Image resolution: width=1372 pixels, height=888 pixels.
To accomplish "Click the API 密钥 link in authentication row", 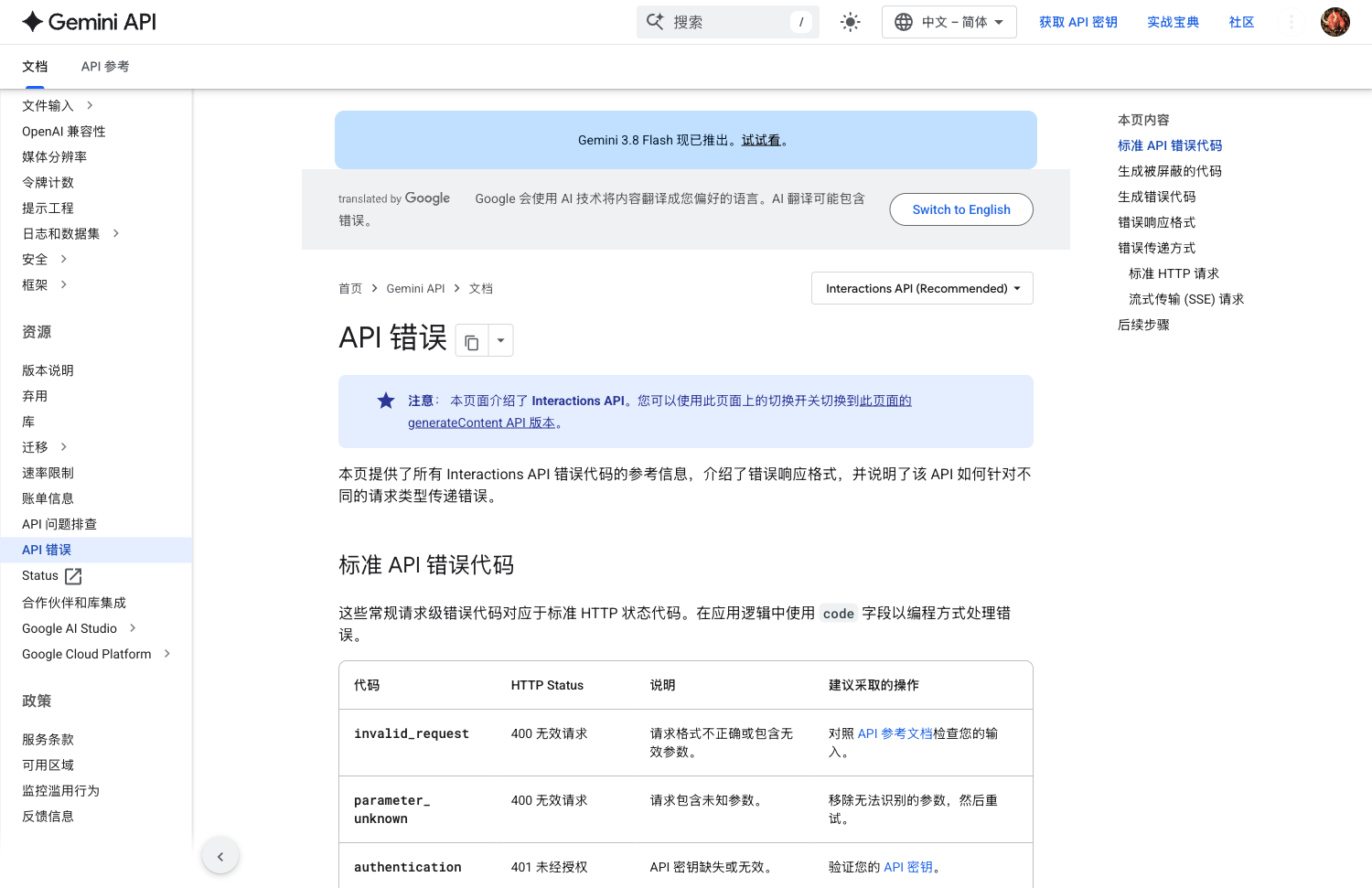I will pyautogui.click(x=908, y=867).
